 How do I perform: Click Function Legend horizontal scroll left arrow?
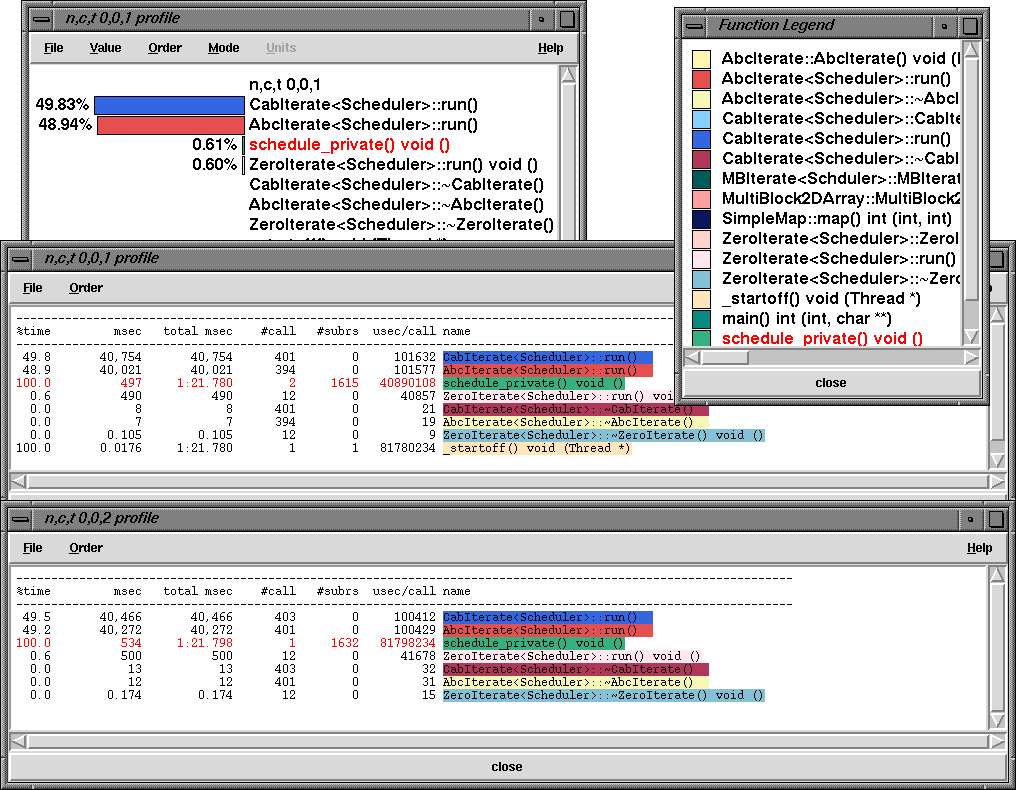[x=692, y=357]
